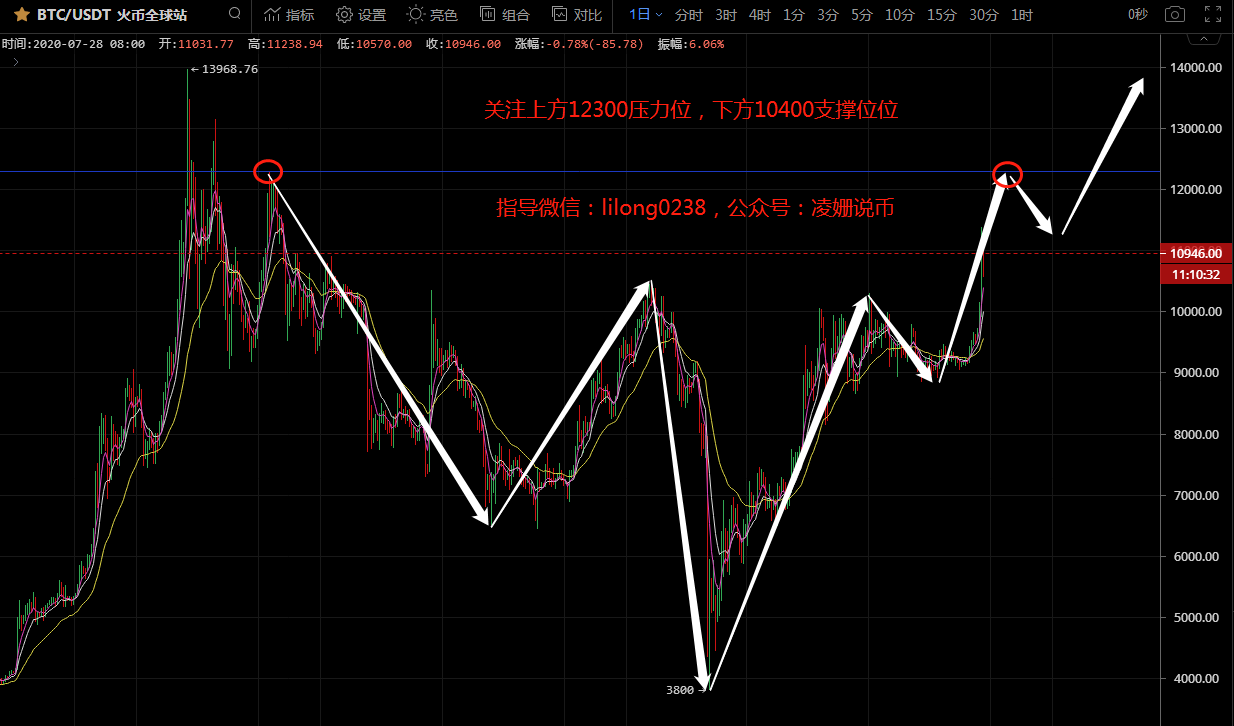Expand the left drawing toolbar arrow
Image resolution: width=1234 pixels, height=726 pixels.
click(15, 62)
